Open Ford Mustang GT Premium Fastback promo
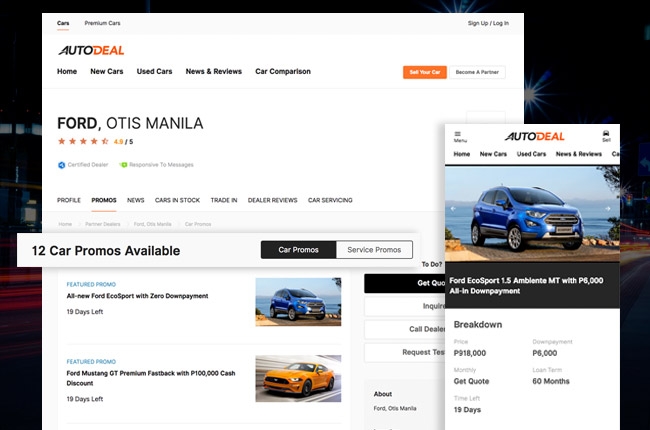 point(151,378)
